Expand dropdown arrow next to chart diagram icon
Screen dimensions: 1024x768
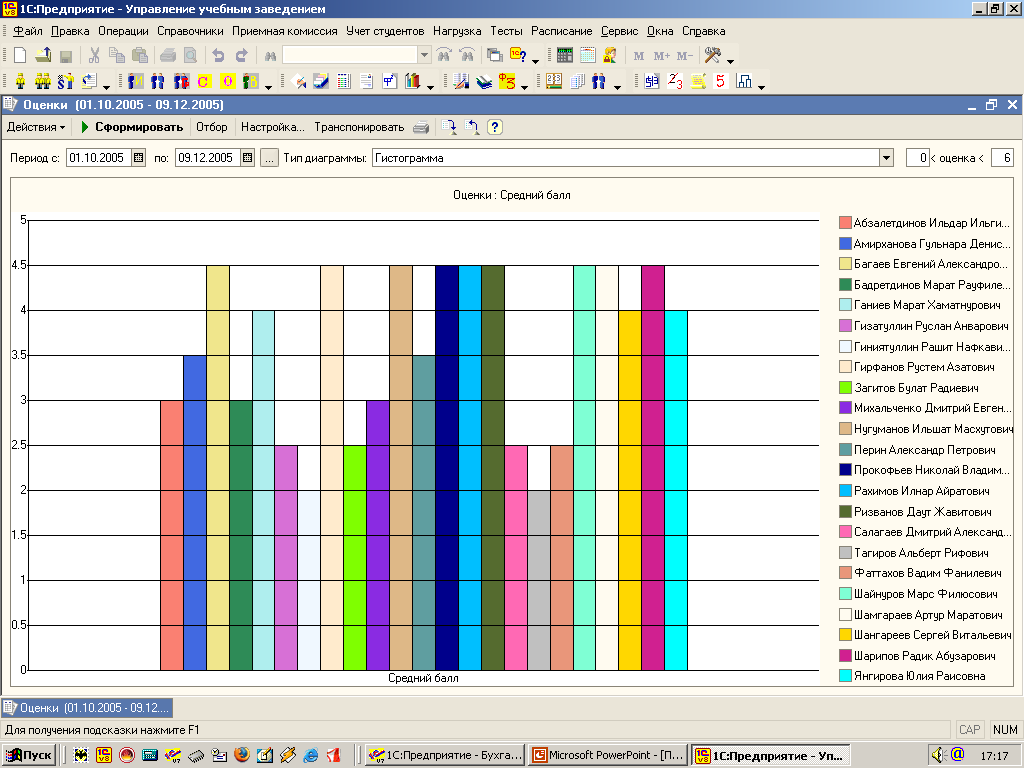(x=761, y=87)
